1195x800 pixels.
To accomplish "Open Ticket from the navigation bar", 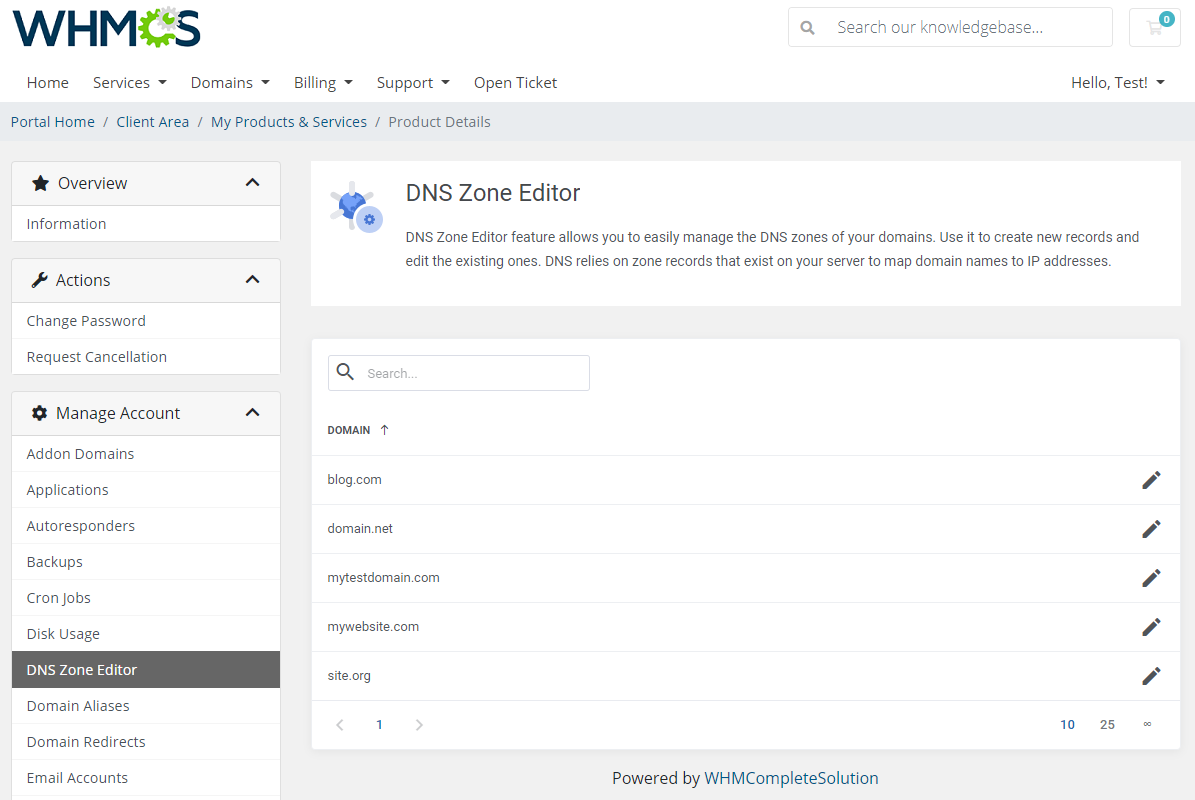I will tap(515, 82).
